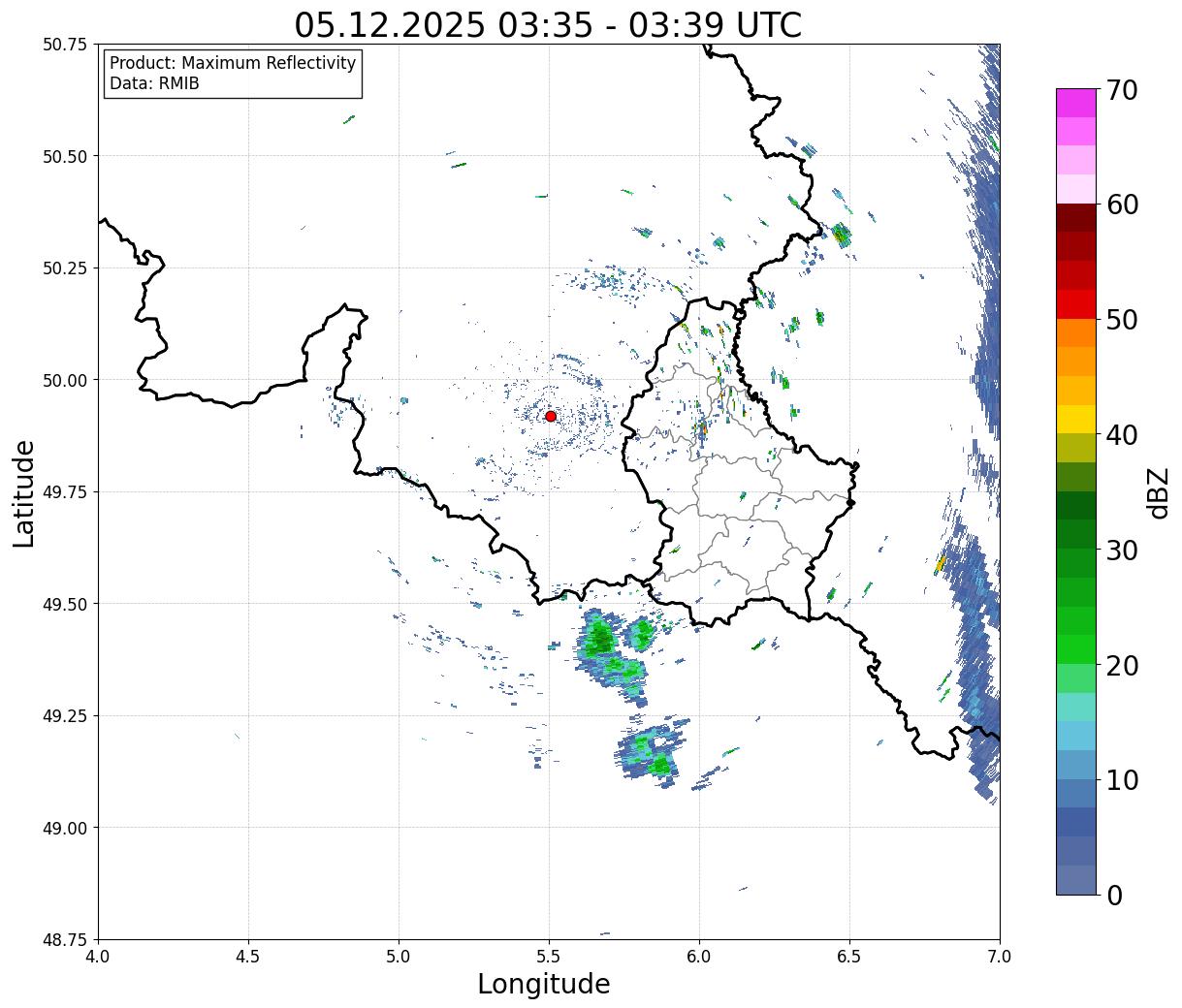Click the 10 tick label on colorbar
This screenshot has height=1008, width=1182.
pyautogui.click(x=1122, y=780)
